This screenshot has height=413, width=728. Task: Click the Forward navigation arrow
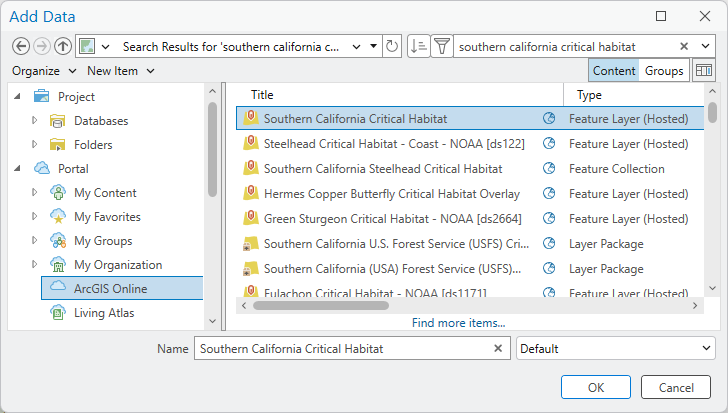pos(42,46)
